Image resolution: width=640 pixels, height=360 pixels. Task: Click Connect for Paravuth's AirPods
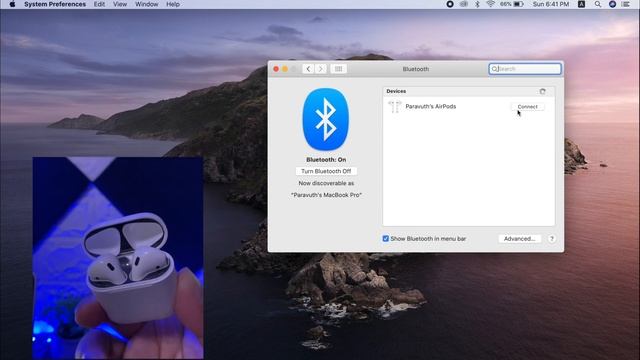coord(527,107)
